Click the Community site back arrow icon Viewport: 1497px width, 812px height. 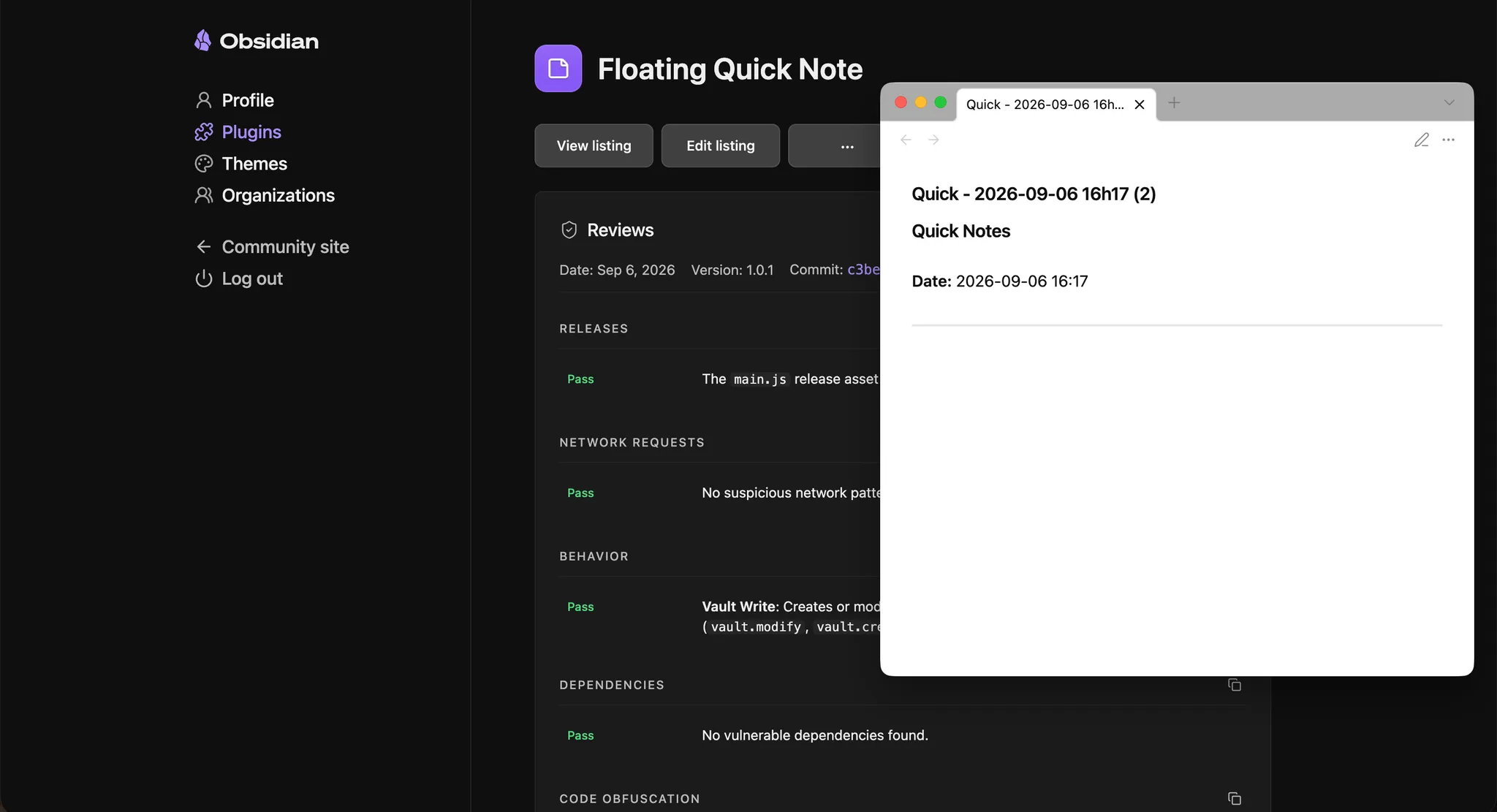click(x=204, y=247)
